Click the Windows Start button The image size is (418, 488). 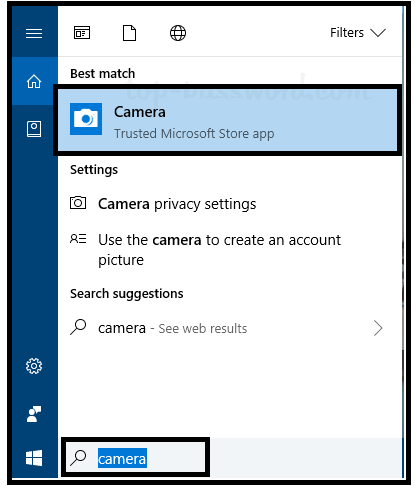pos(34,458)
